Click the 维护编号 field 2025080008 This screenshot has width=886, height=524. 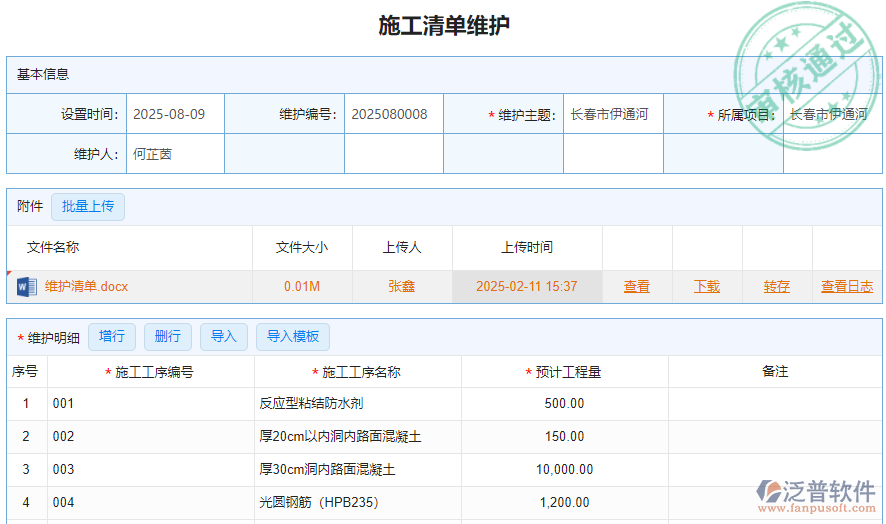(393, 115)
